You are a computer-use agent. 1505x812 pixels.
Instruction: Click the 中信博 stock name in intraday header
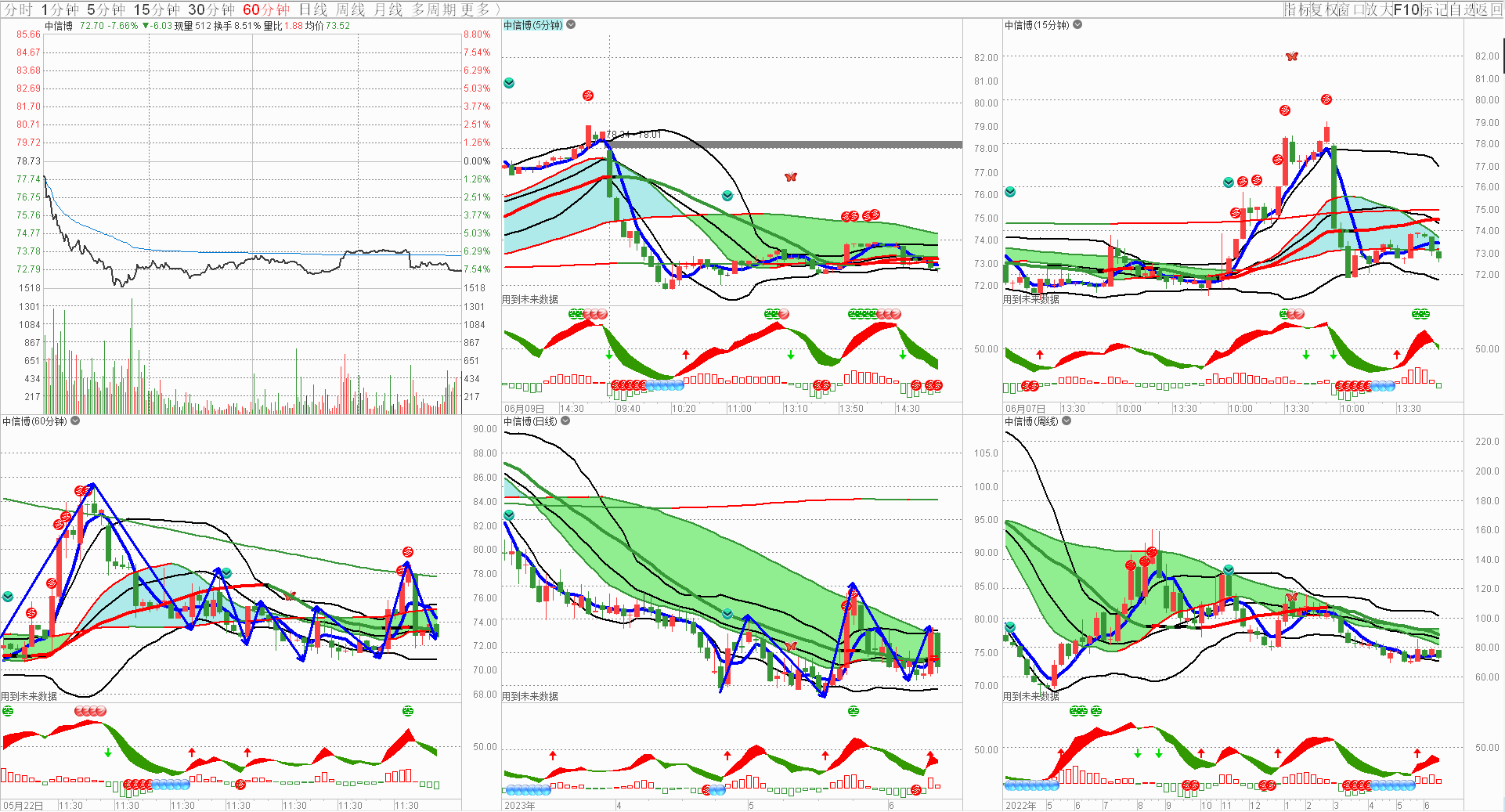(59, 26)
